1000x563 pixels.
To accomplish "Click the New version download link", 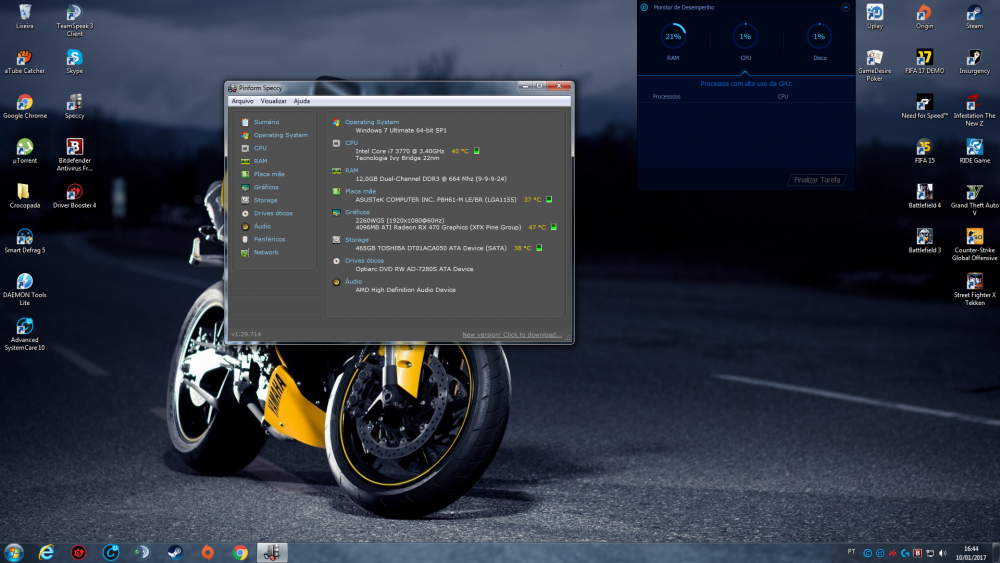I will [511, 334].
